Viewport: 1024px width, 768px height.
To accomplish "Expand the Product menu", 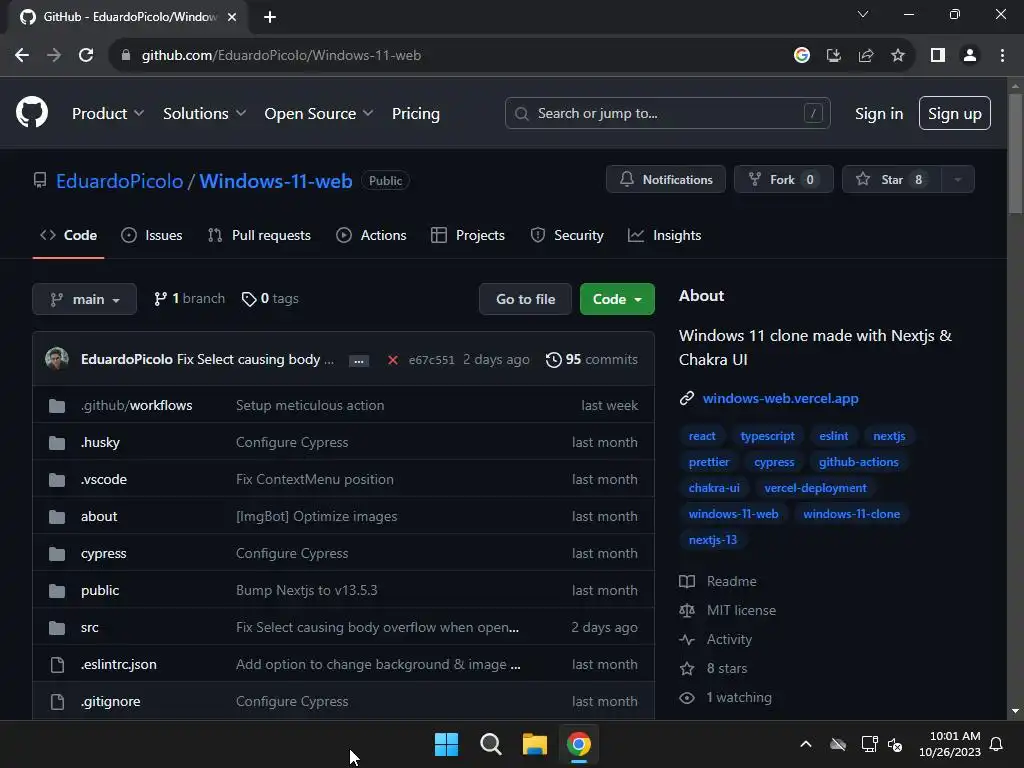I will [x=108, y=114].
